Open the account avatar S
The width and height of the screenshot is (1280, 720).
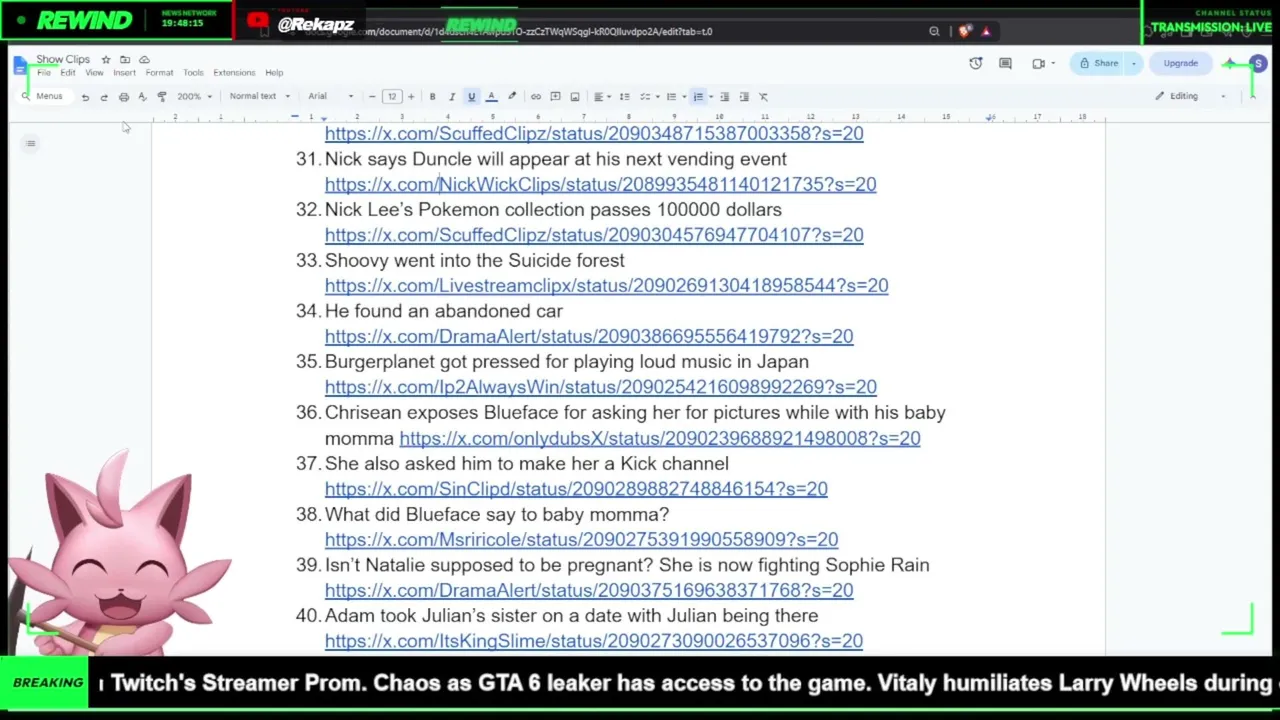point(1258,64)
